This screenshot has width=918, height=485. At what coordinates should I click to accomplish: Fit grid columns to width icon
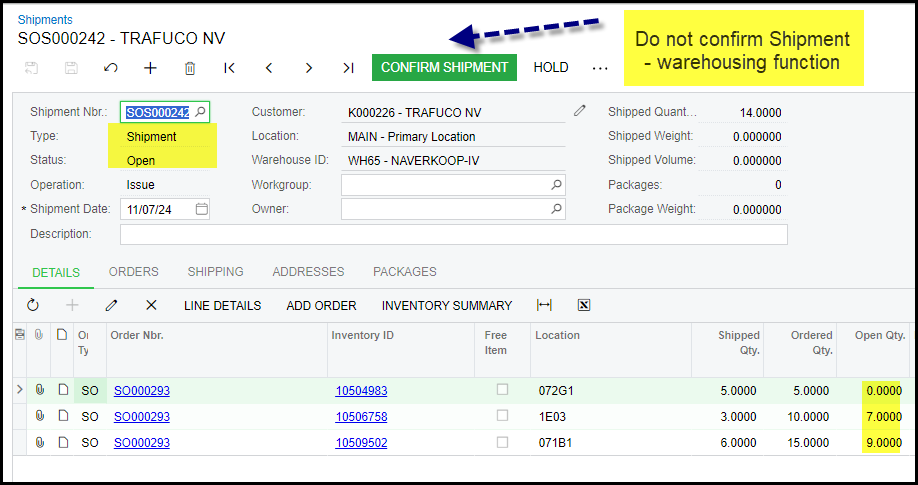(544, 305)
